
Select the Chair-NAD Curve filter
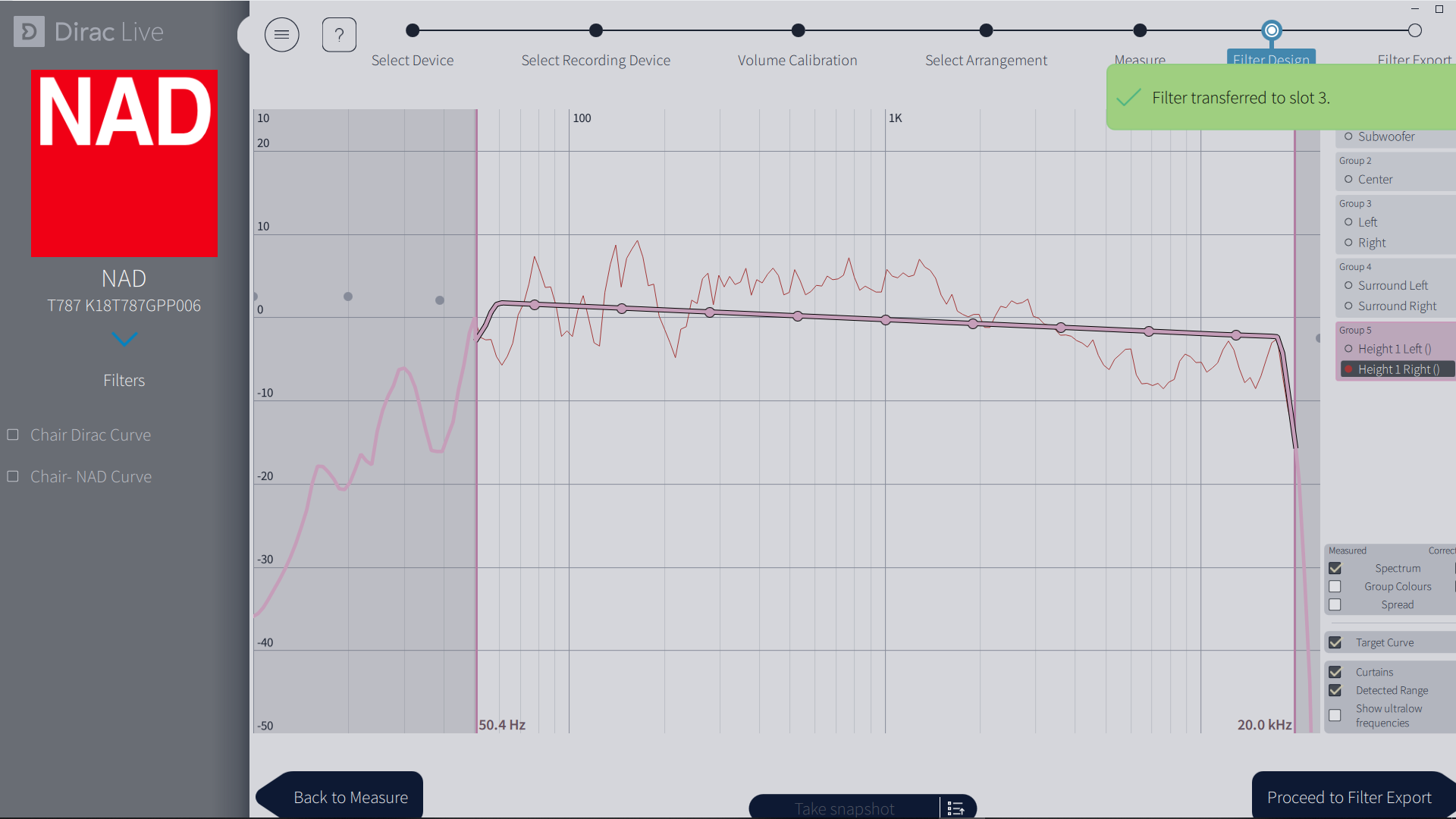(x=91, y=476)
